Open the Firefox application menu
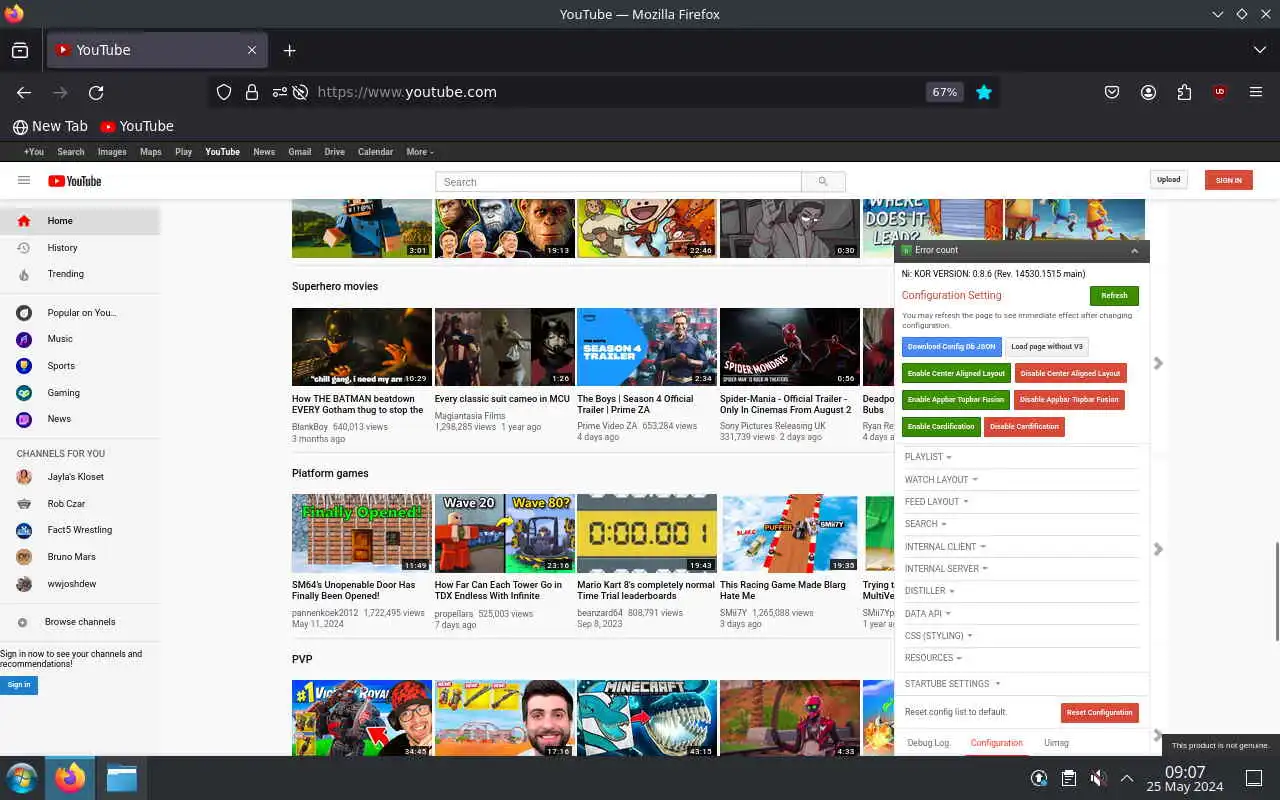The image size is (1280, 800). tap(1256, 92)
